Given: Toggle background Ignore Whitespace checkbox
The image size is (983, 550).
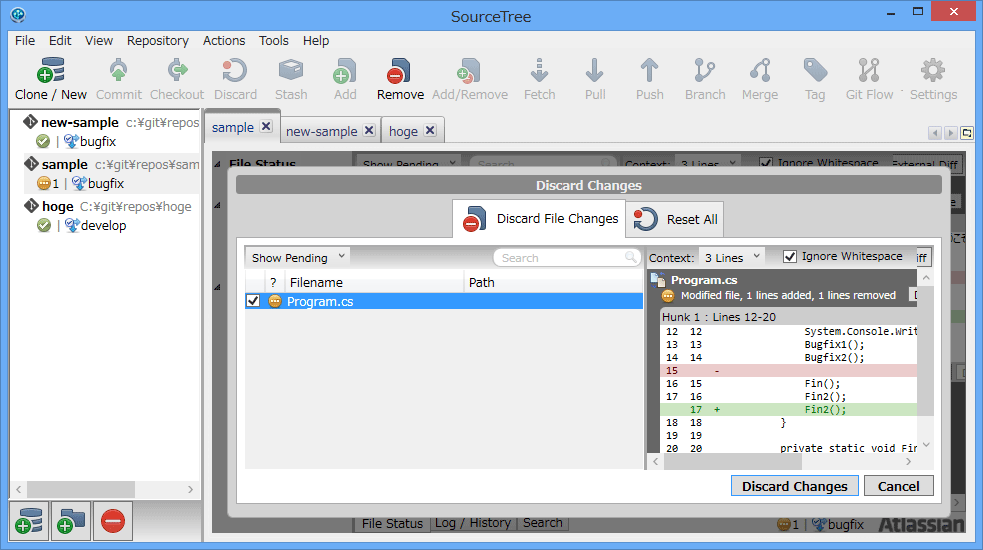Looking at the screenshot, I should coord(765,163).
